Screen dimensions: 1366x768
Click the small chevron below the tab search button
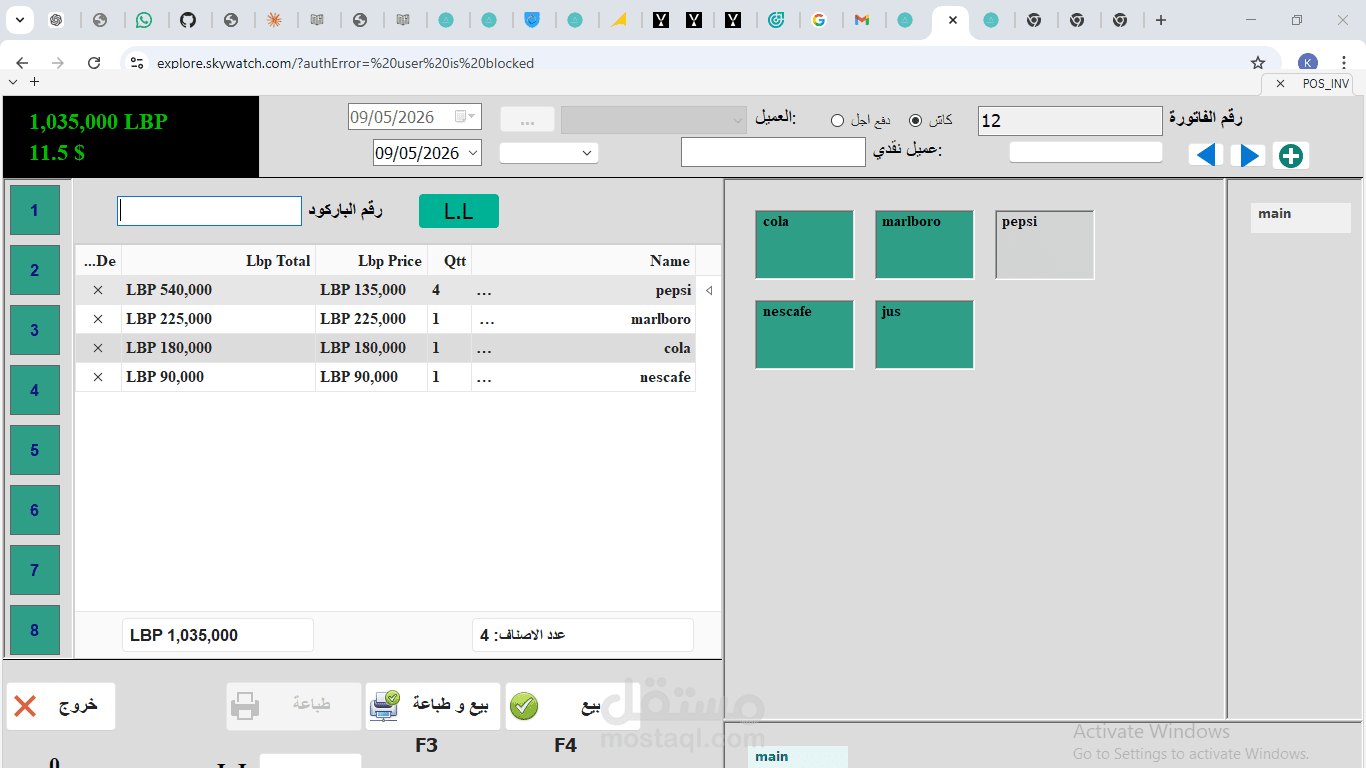(12, 82)
